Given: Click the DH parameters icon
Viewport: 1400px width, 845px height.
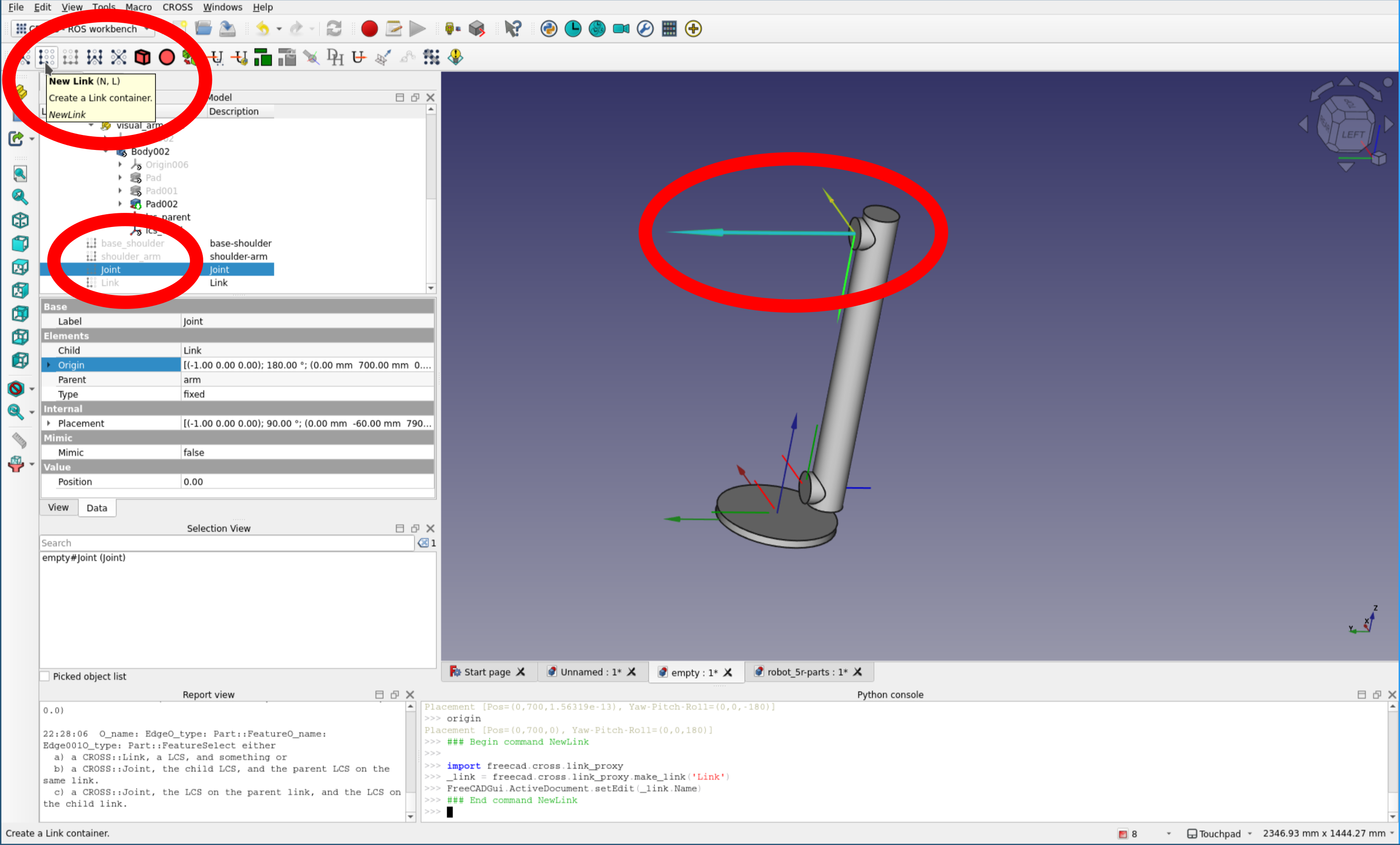Looking at the screenshot, I should pos(335,57).
